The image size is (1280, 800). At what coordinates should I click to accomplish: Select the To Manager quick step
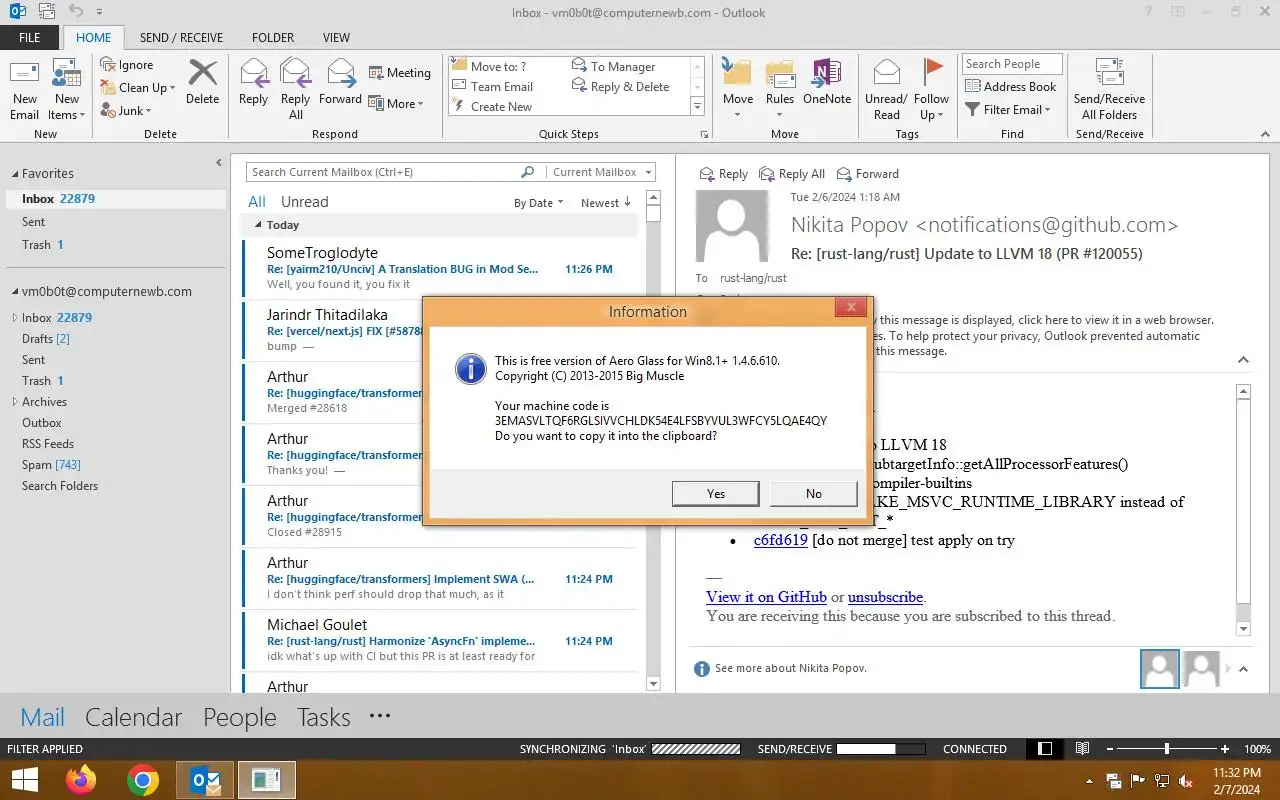614,67
